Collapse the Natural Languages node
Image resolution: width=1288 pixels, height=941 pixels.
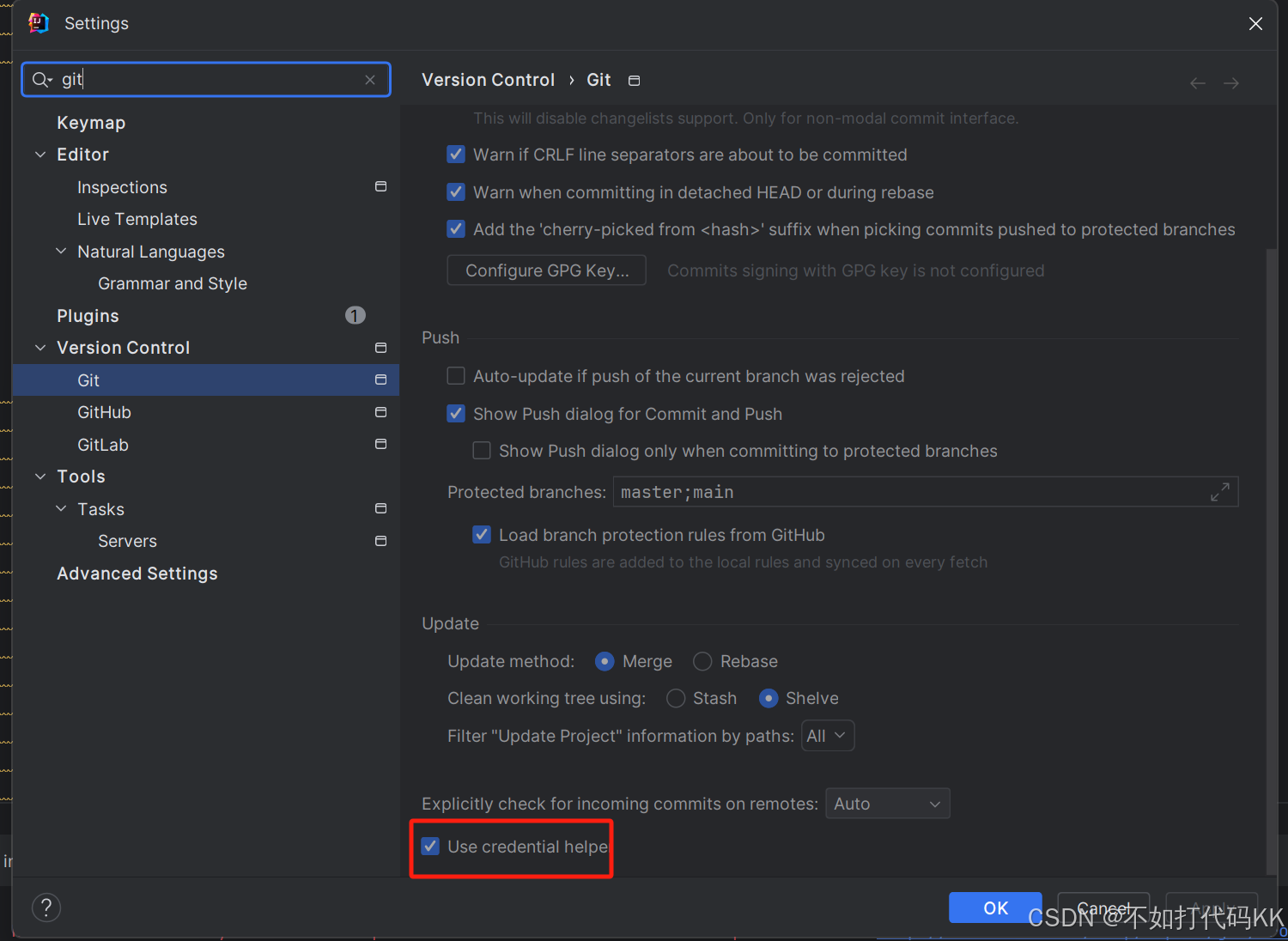tap(61, 252)
